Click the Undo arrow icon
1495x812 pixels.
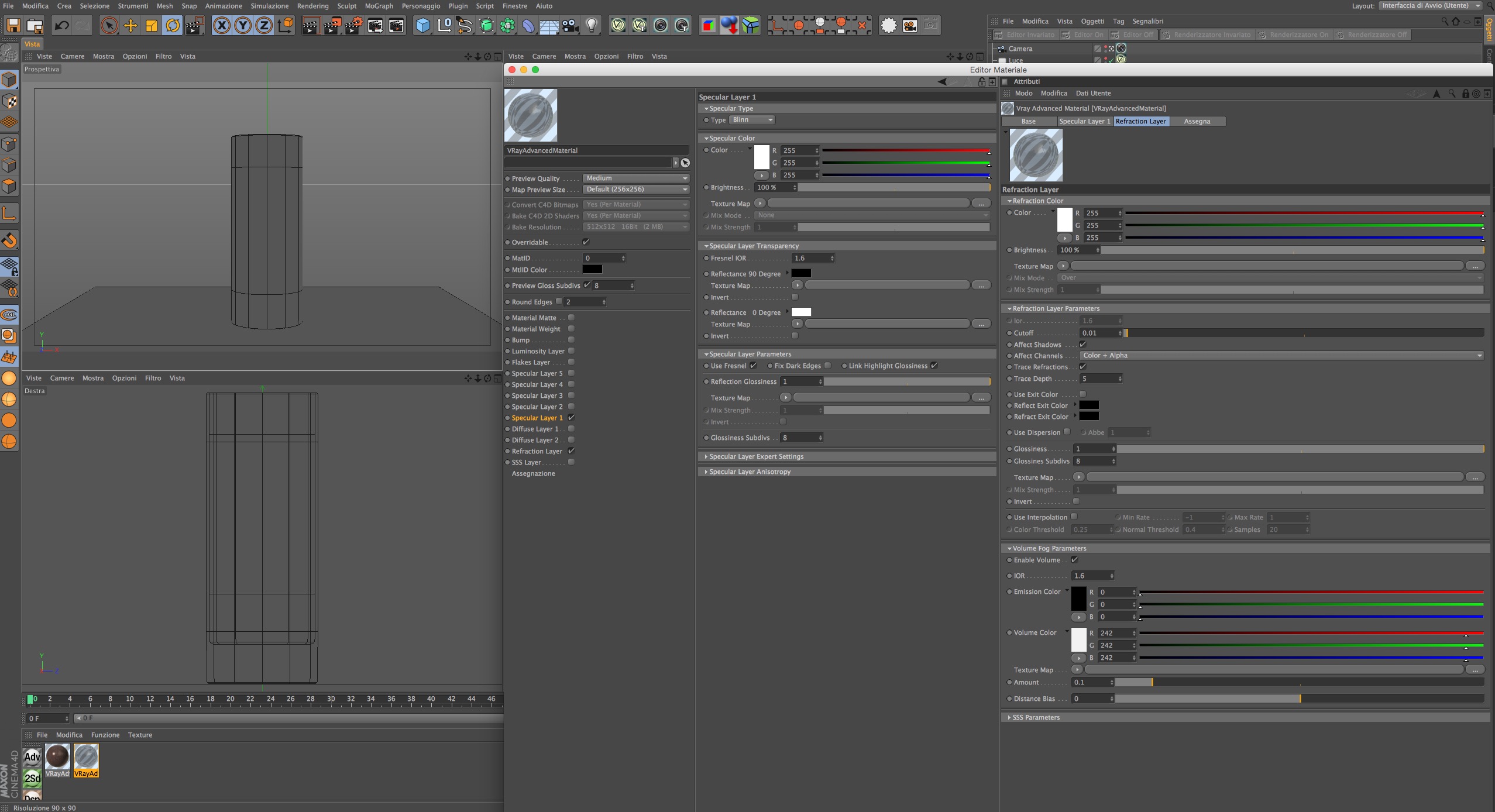click(x=61, y=26)
